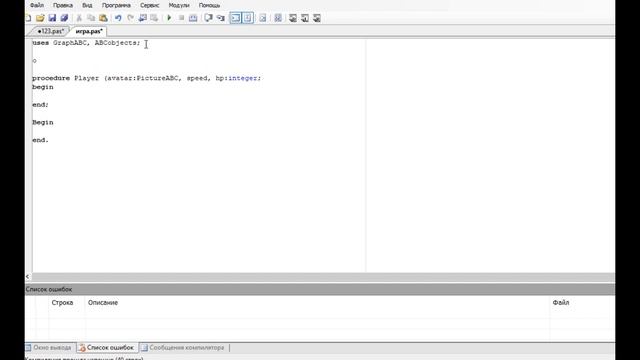This screenshot has width=640, height=360.
Task: Click on the 'procedure Player' code line
Action: click(147, 78)
